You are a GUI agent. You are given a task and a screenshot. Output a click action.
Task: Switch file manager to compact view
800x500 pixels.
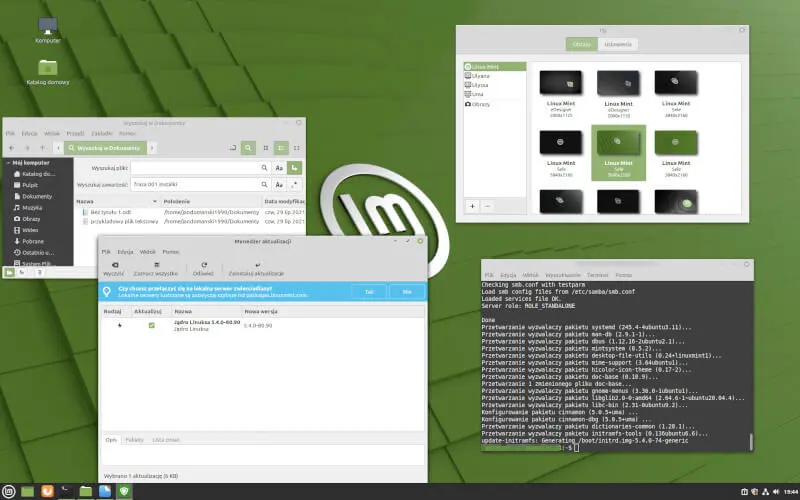296,148
